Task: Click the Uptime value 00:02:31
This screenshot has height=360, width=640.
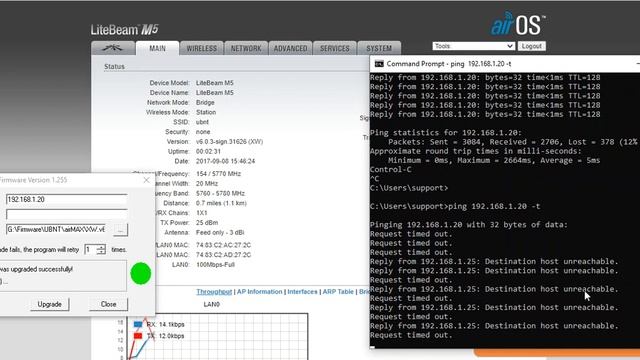Action: [x=208, y=151]
